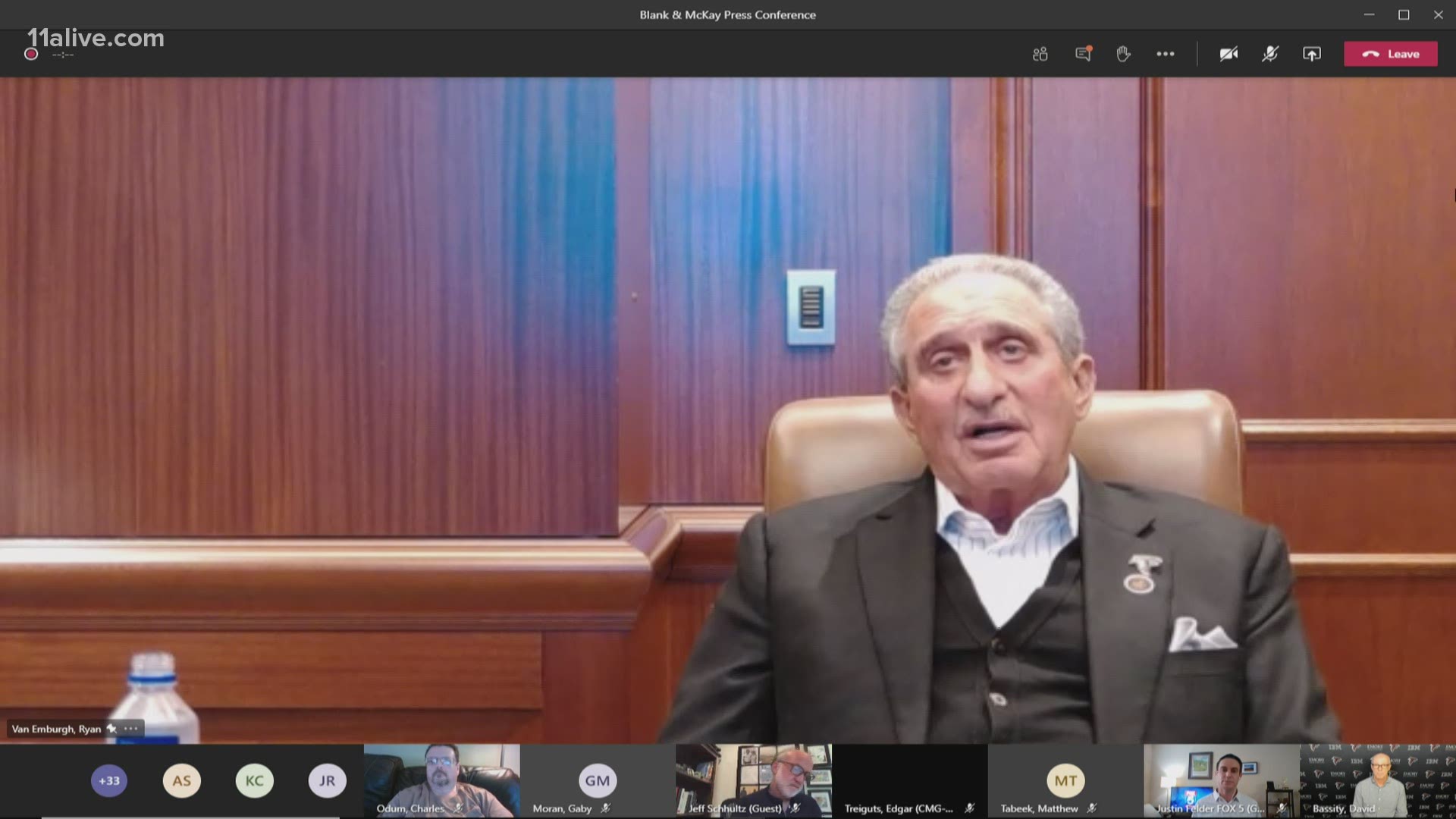Minimize the Teams meeting window
The width and height of the screenshot is (1456, 819).
1369,14
